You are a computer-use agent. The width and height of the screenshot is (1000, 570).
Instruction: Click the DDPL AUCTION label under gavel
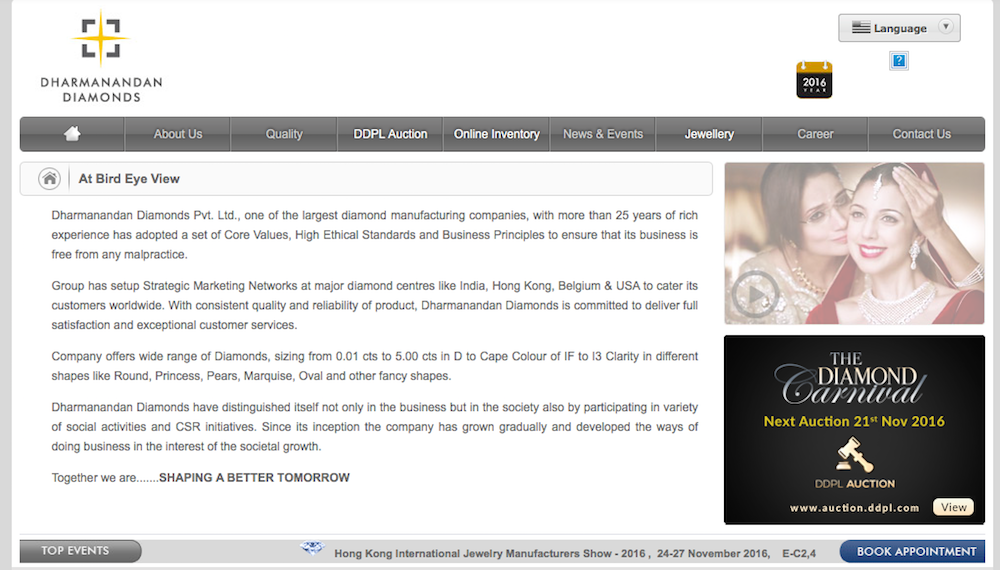click(x=855, y=484)
